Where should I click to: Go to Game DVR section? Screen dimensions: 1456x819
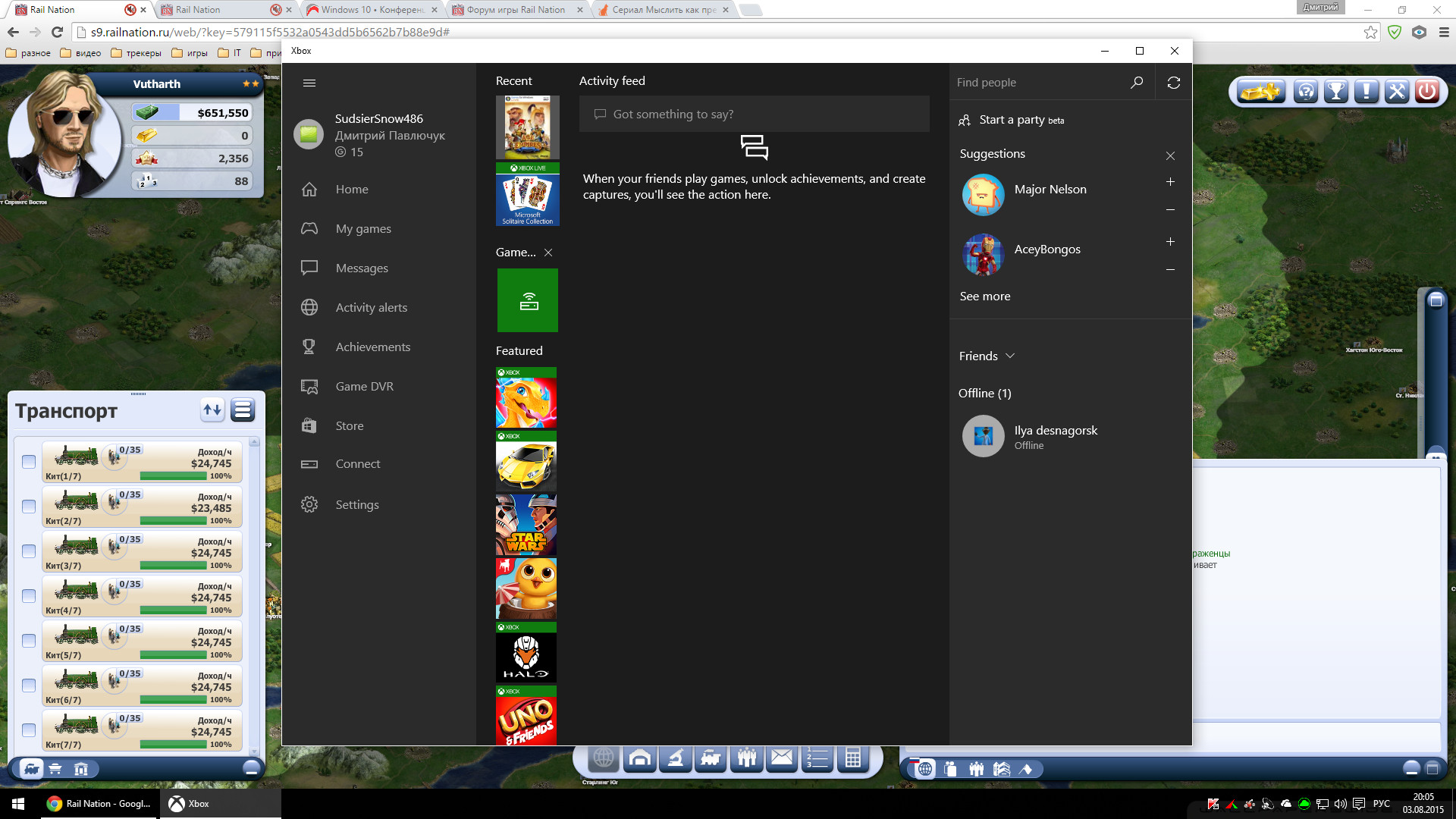[x=364, y=386]
